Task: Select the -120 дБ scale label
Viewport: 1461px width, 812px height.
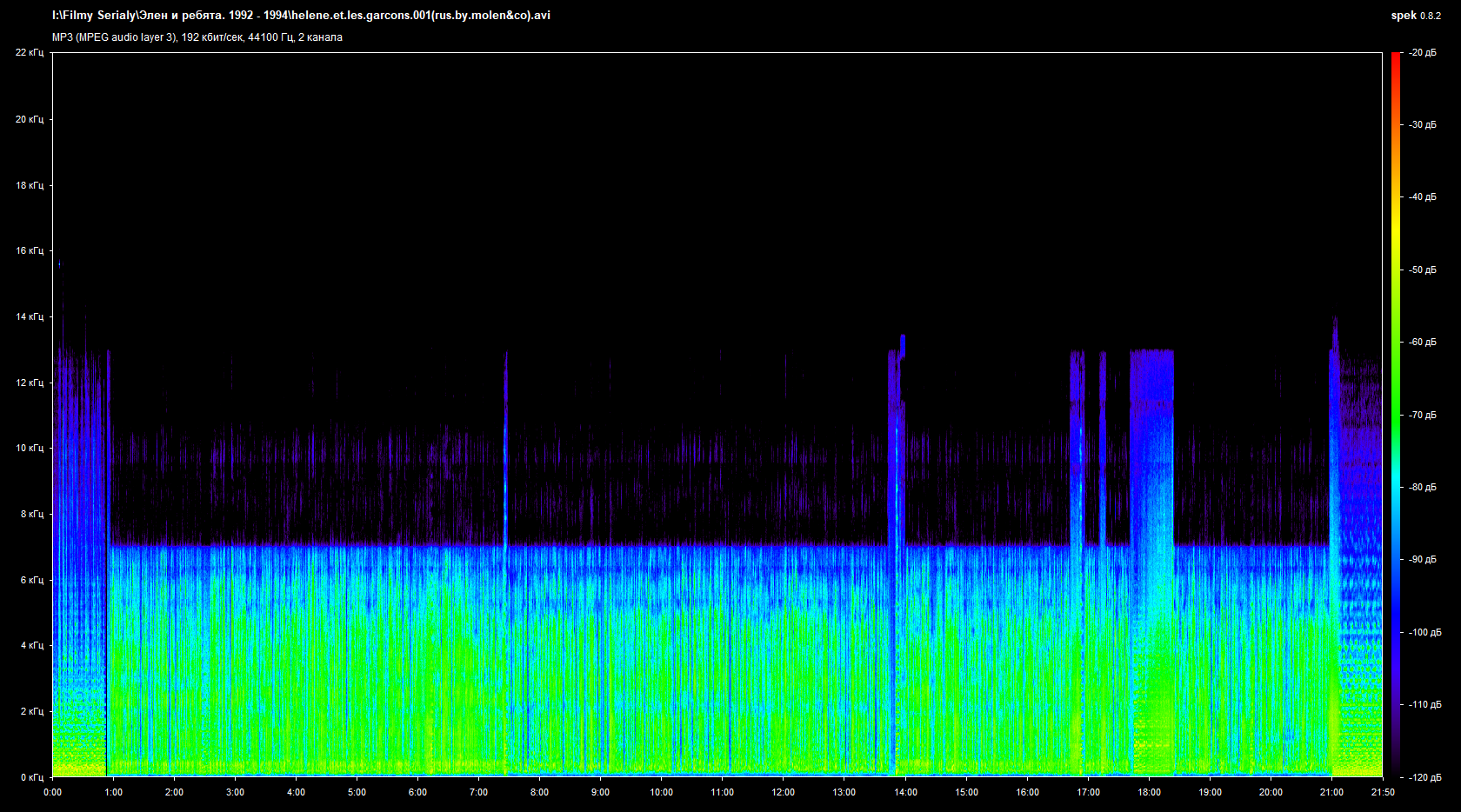Action: coord(1424,777)
